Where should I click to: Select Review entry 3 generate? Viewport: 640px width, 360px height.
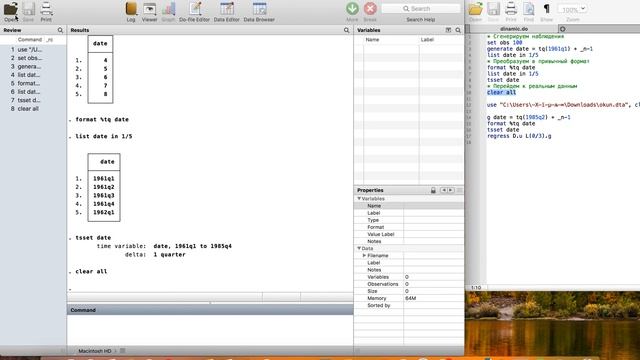[33, 67]
